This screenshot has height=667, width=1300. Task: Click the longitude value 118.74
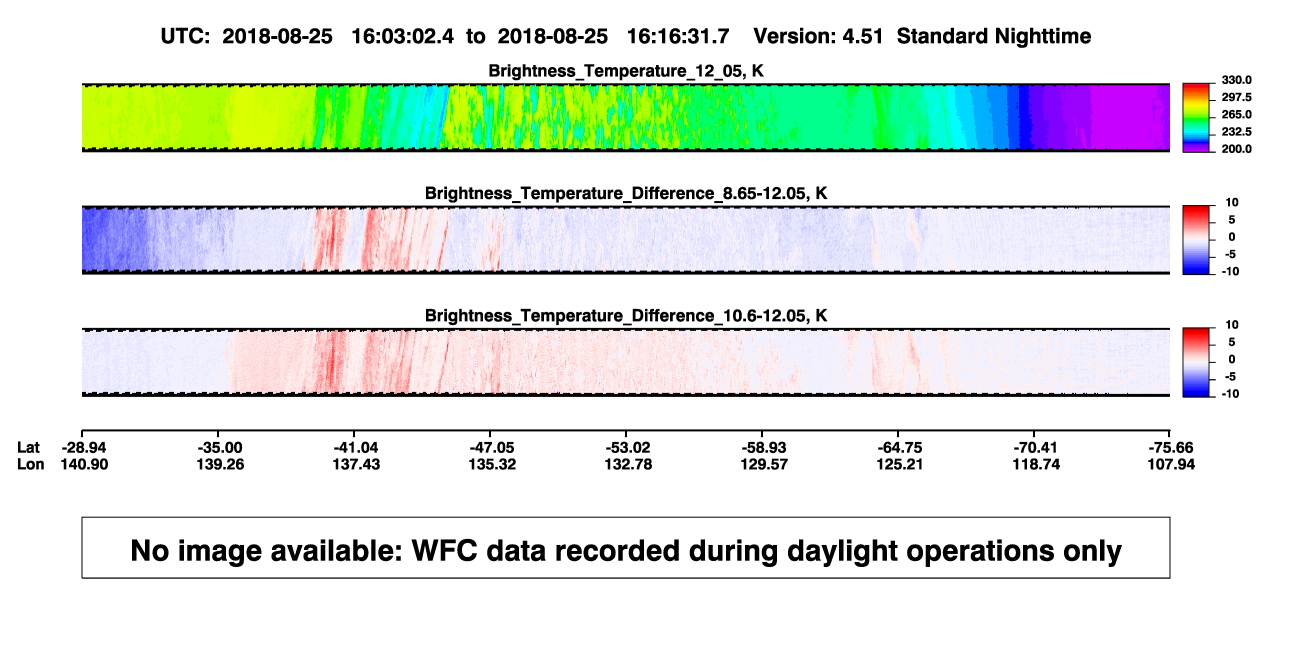(1034, 464)
